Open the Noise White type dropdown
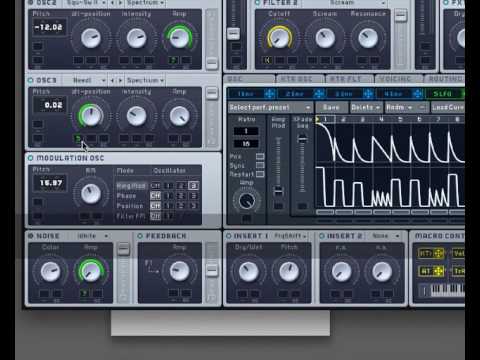The width and height of the screenshot is (480, 360). click(x=93, y=236)
